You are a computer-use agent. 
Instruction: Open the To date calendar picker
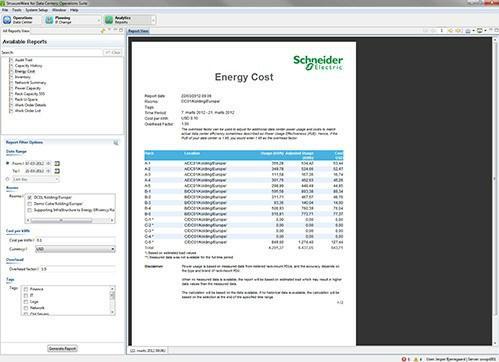57,171
